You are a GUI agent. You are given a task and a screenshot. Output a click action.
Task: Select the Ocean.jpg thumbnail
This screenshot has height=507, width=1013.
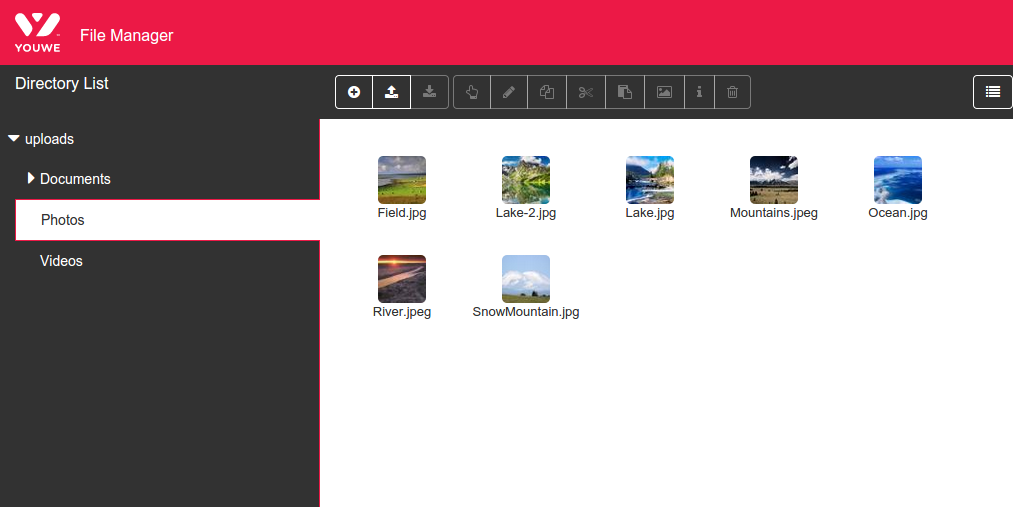[898, 180]
